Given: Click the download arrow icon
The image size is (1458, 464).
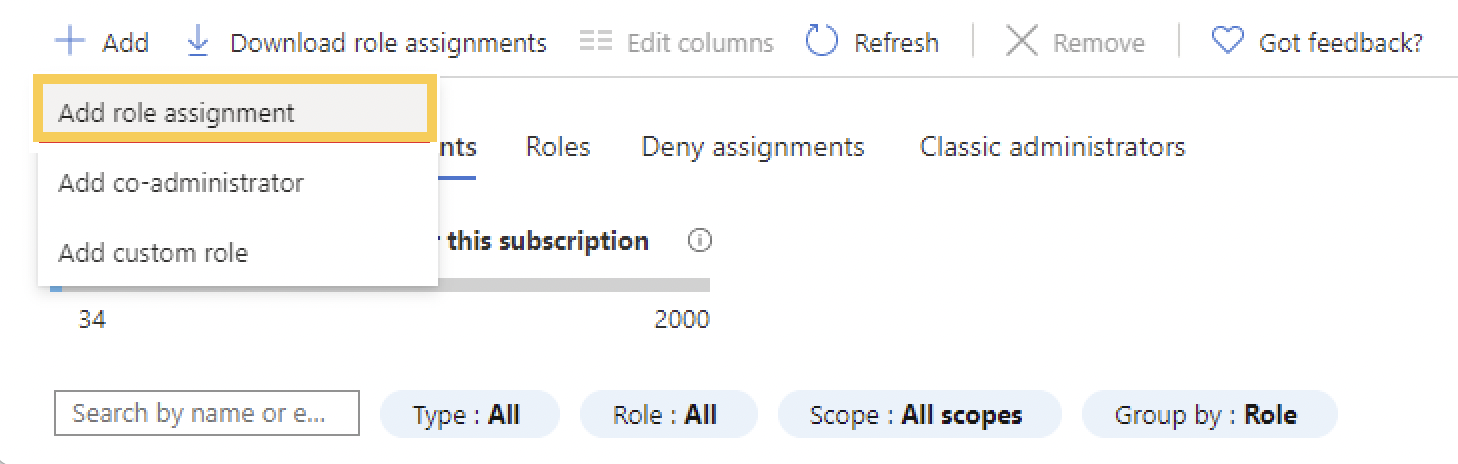Looking at the screenshot, I should click(198, 42).
